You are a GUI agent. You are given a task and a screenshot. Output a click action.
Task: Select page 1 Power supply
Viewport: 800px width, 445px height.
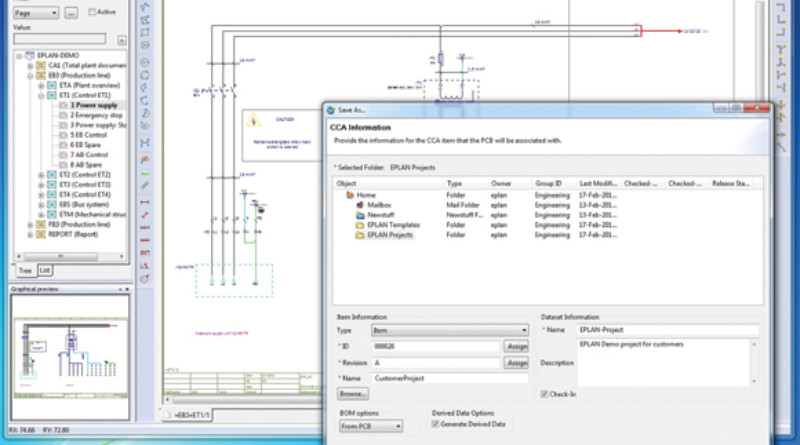click(x=94, y=105)
